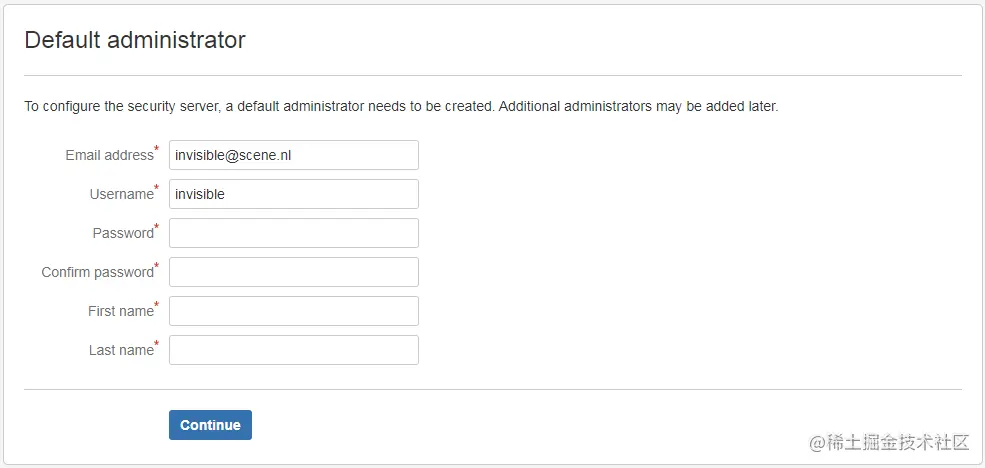The width and height of the screenshot is (985, 468).
Task: Click the "Email address" field label
Action: [x=109, y=156]
